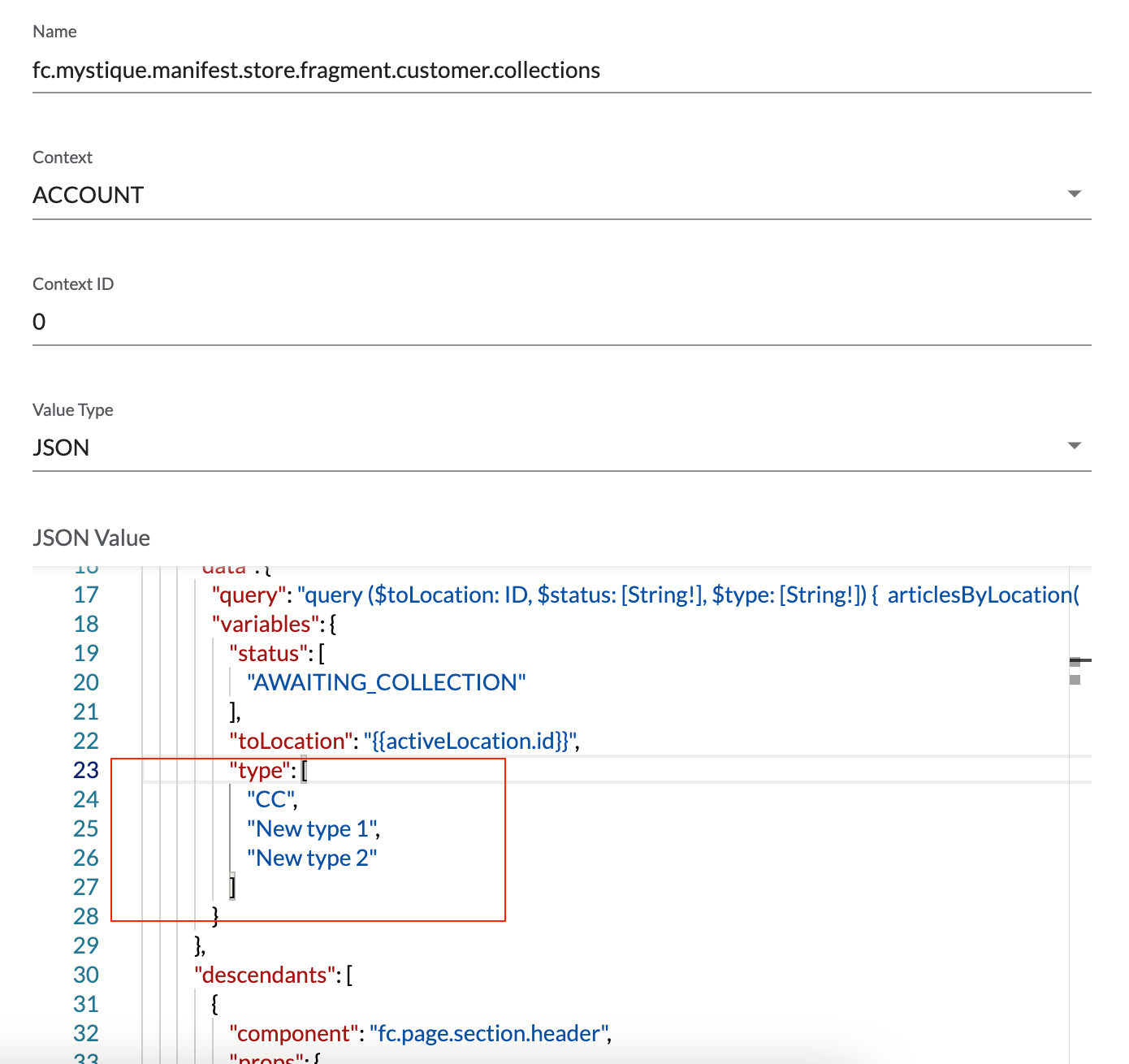
Task: Place cursor on "AWAITING_COLLECTION" string
Action: (x=387, y=682)
